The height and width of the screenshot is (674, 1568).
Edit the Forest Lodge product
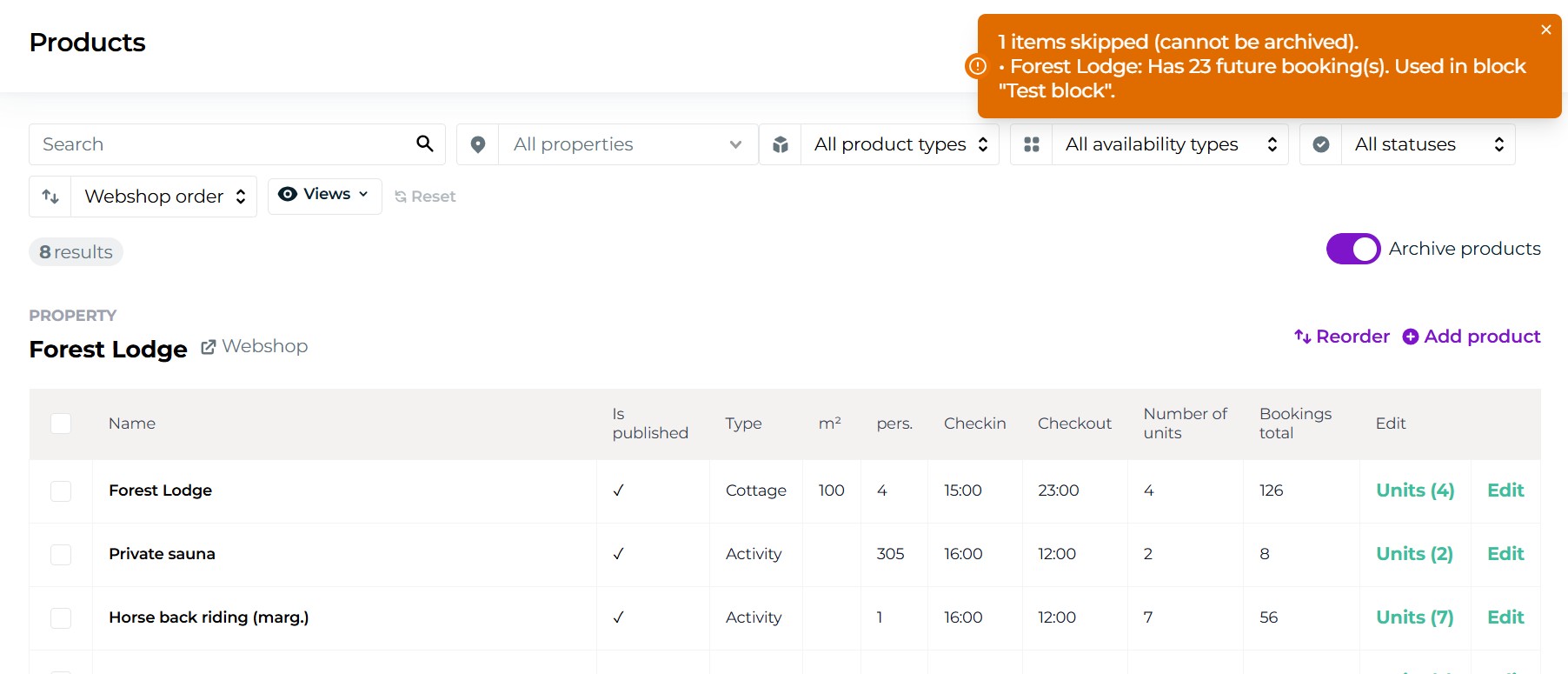point(1505,490)
